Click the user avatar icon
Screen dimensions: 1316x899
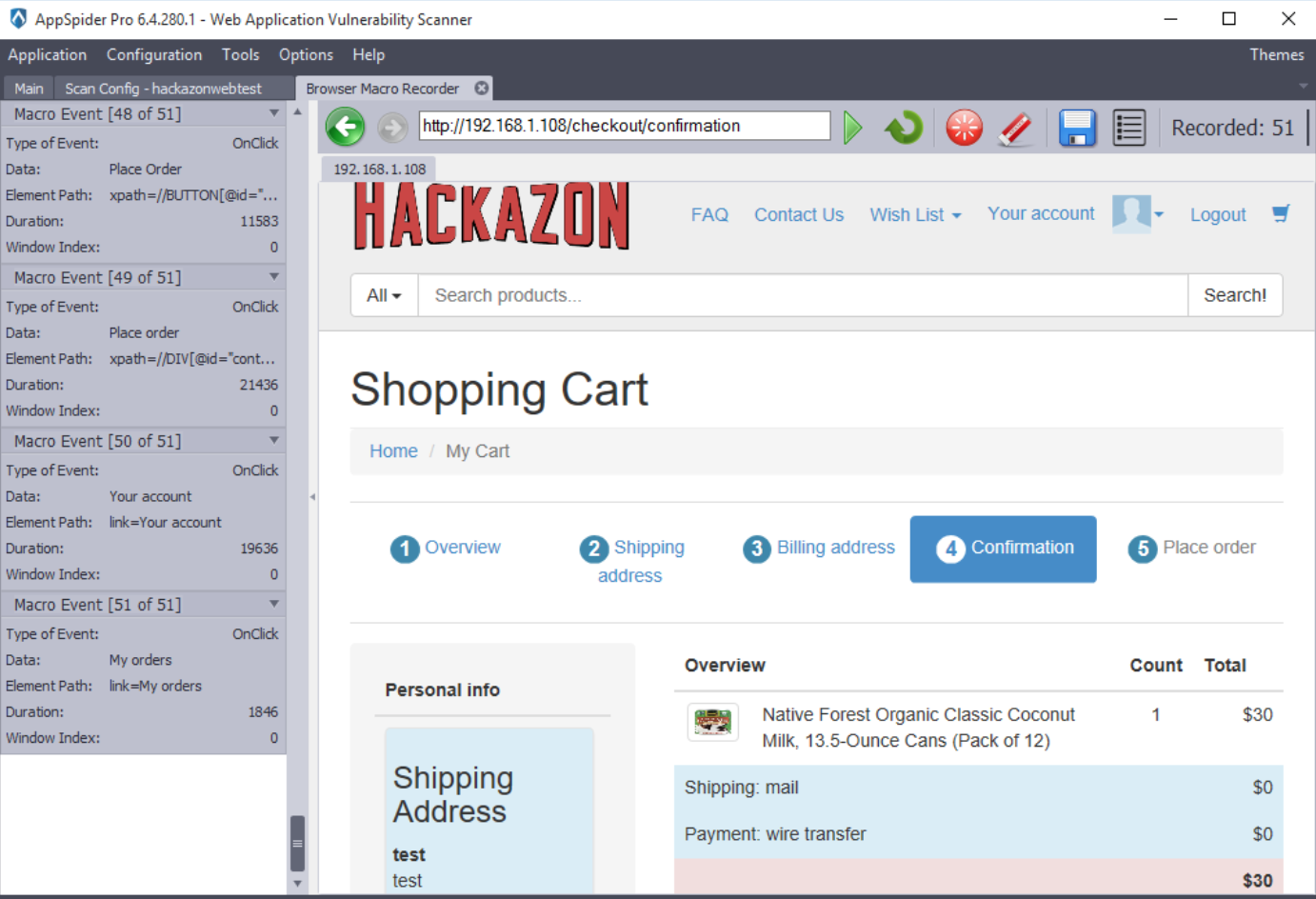(x=1131, y=213)
